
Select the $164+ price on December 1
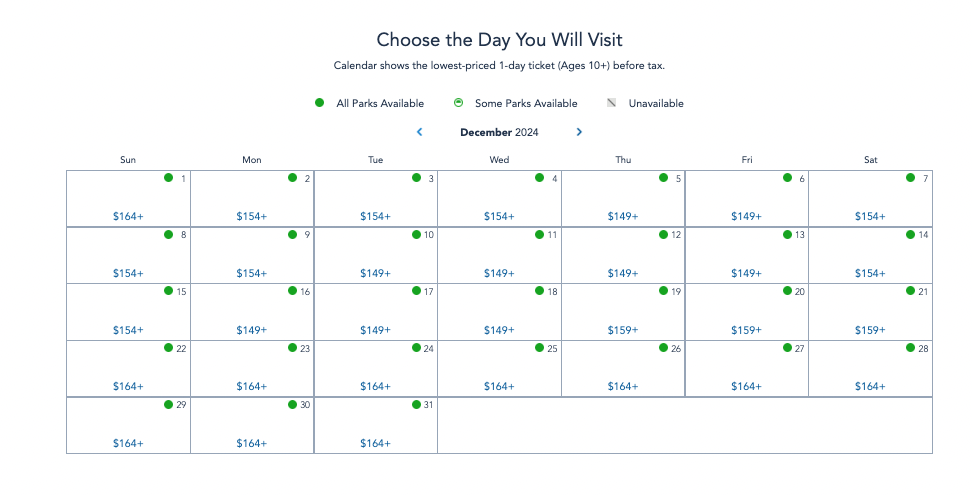[x=128, y=216]
